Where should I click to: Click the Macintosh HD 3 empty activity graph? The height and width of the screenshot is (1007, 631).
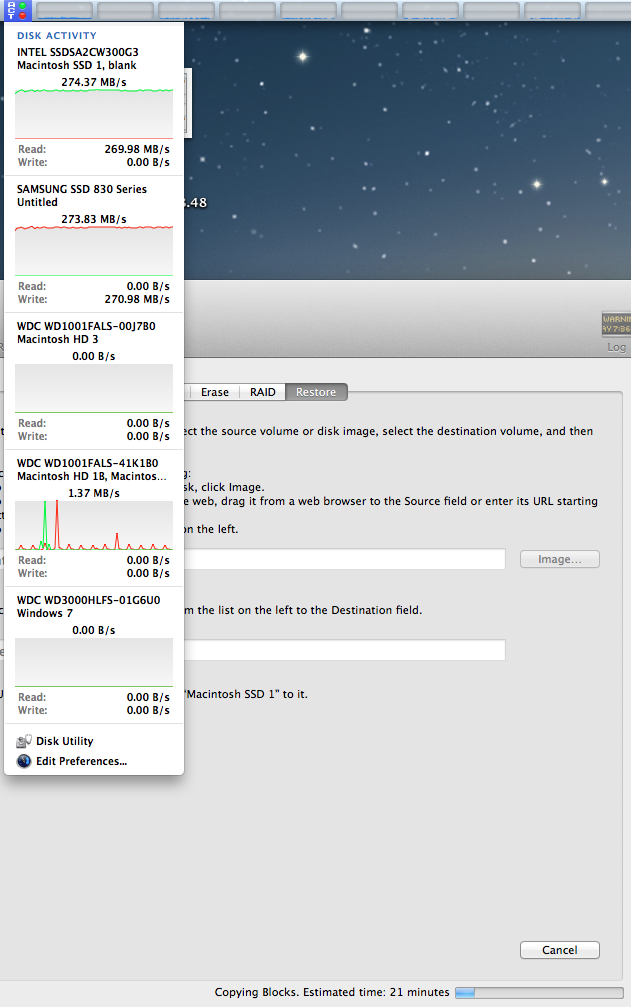(x=94, y=388)
